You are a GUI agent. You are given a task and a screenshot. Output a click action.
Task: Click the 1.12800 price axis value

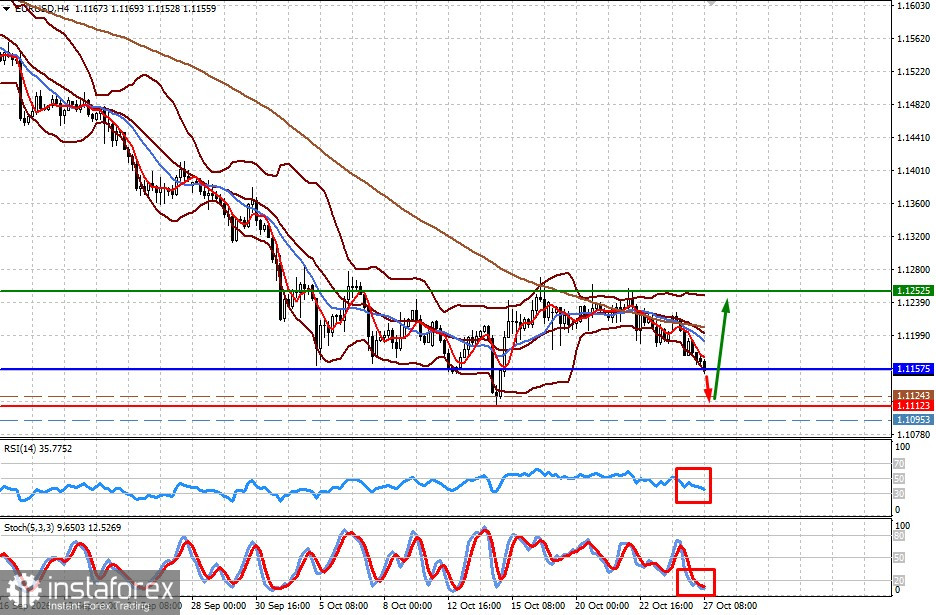pos(914,270)
